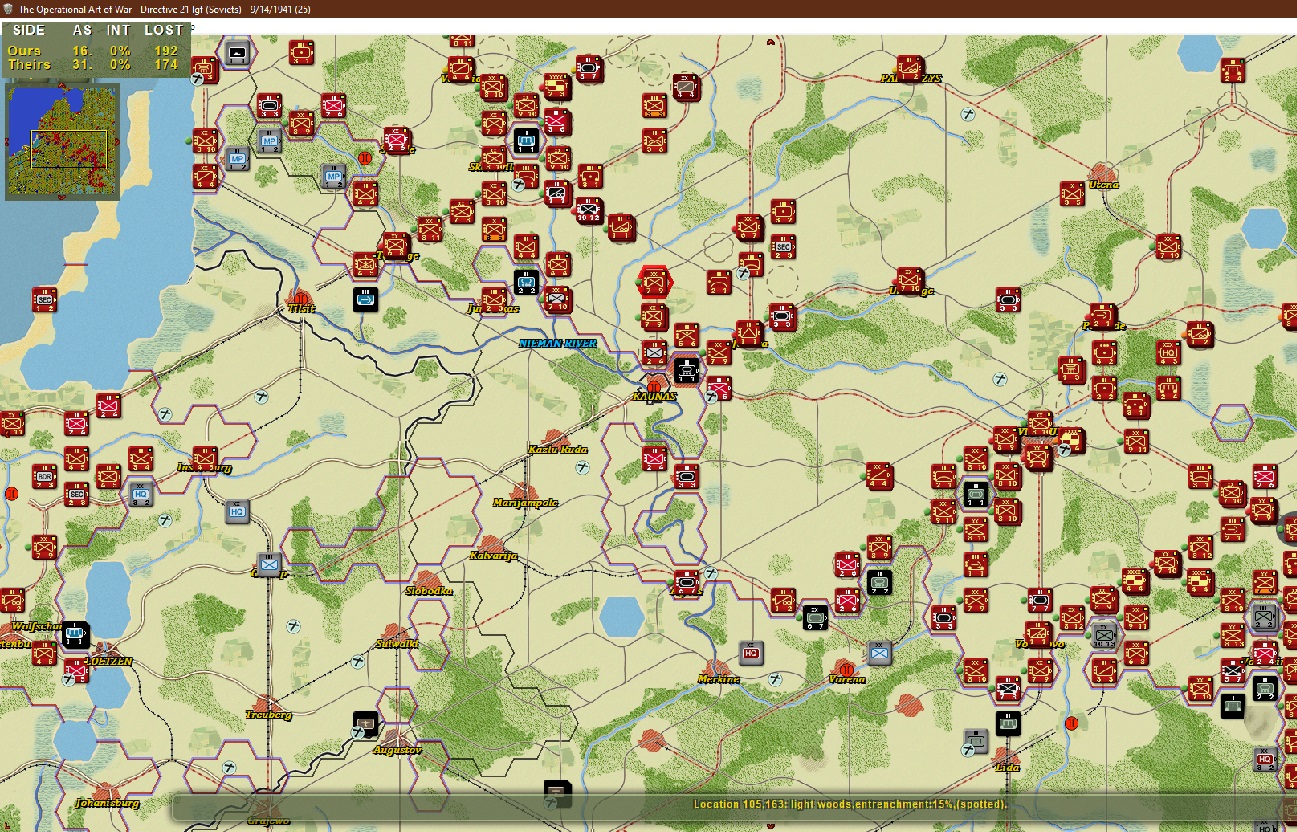1297x832 pixels.
Task: Click the NIEMAN RIVER map label
Action: [x=558, y=343]
